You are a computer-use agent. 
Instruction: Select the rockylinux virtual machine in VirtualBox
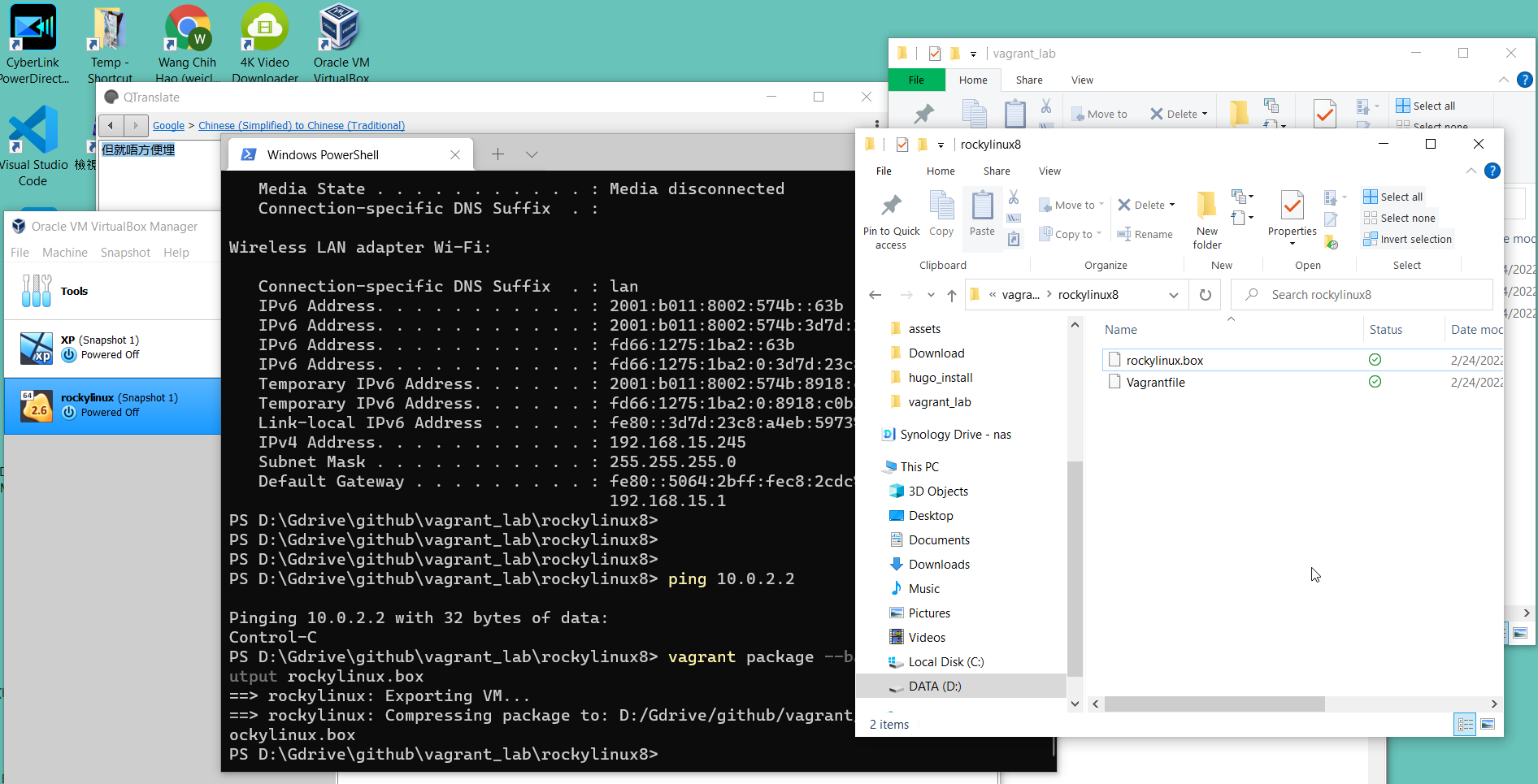point(111,405)
